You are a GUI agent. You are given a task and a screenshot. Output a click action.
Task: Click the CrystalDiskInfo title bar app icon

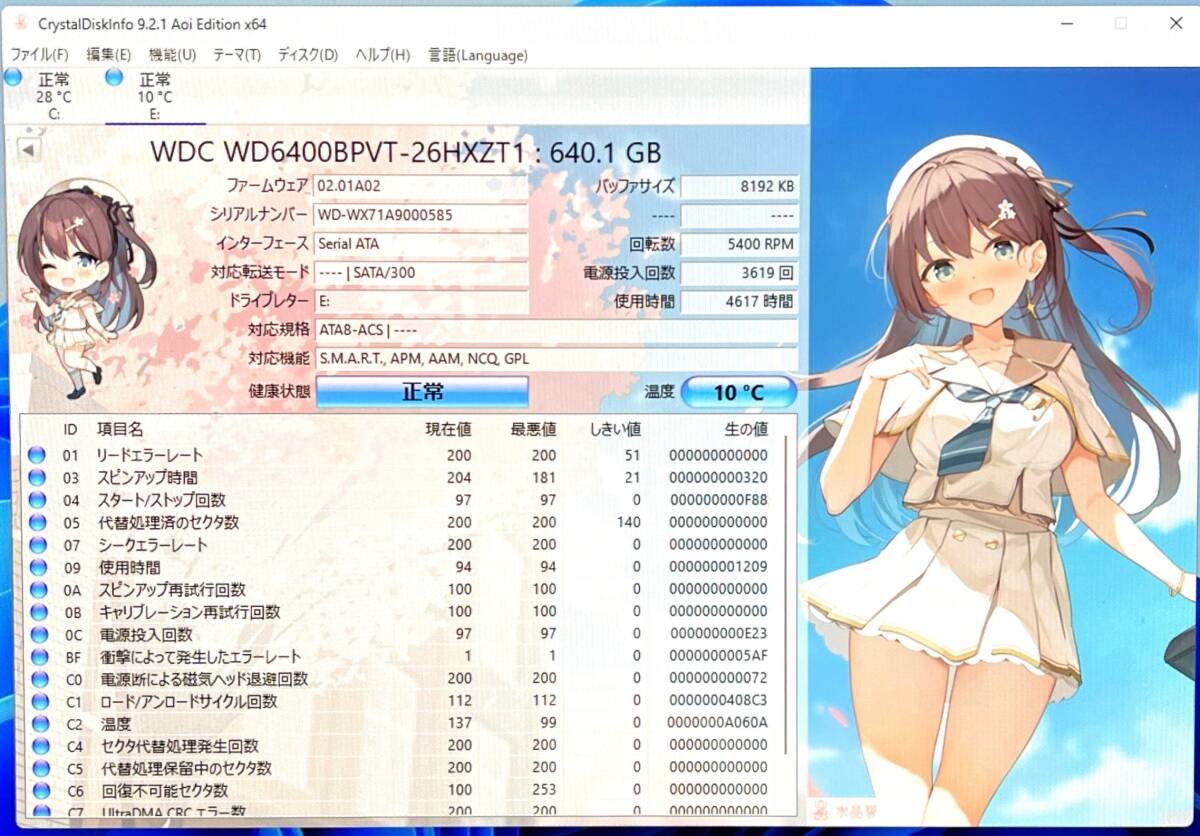[20, 22]
